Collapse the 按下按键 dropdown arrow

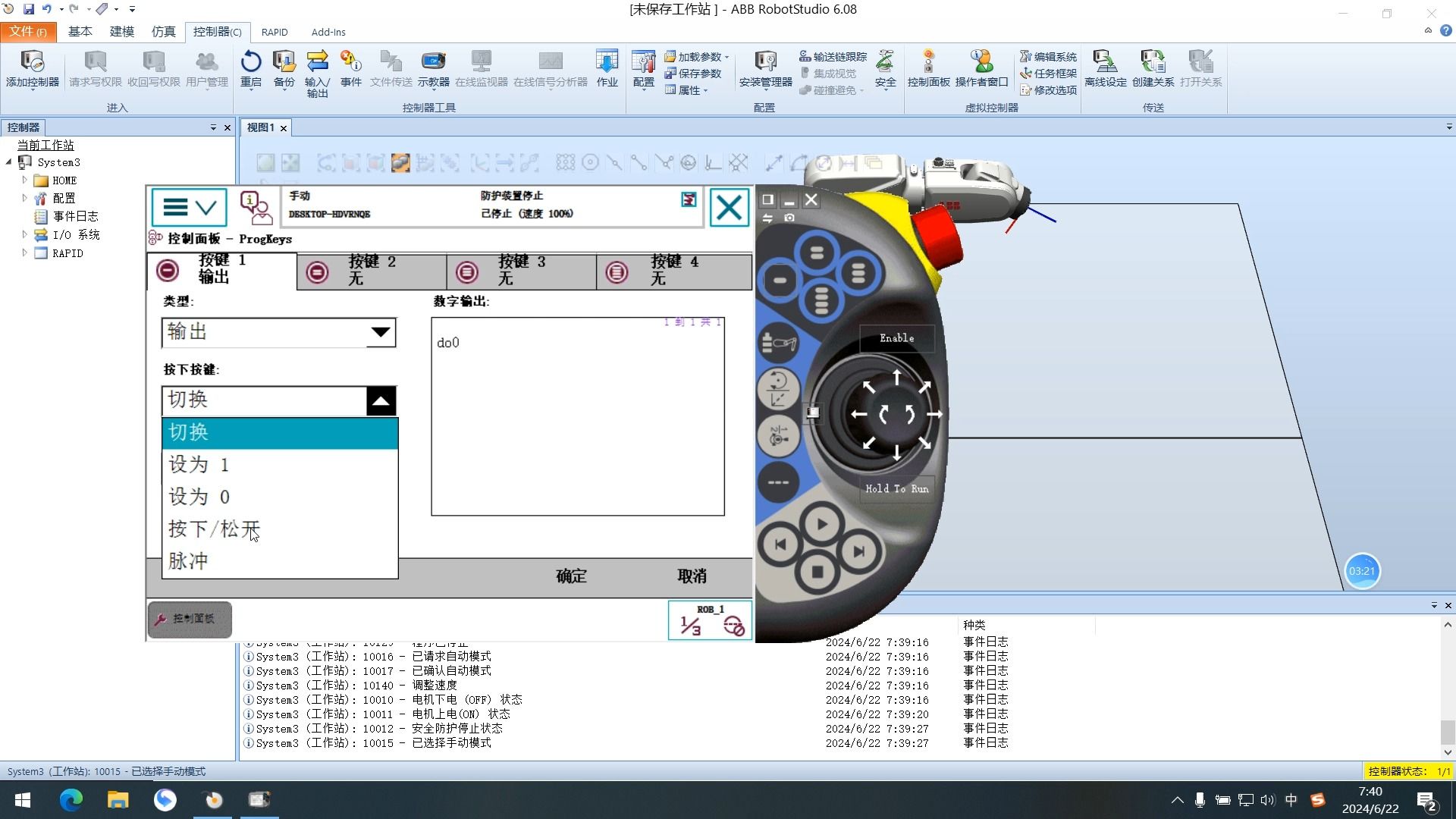381,400
